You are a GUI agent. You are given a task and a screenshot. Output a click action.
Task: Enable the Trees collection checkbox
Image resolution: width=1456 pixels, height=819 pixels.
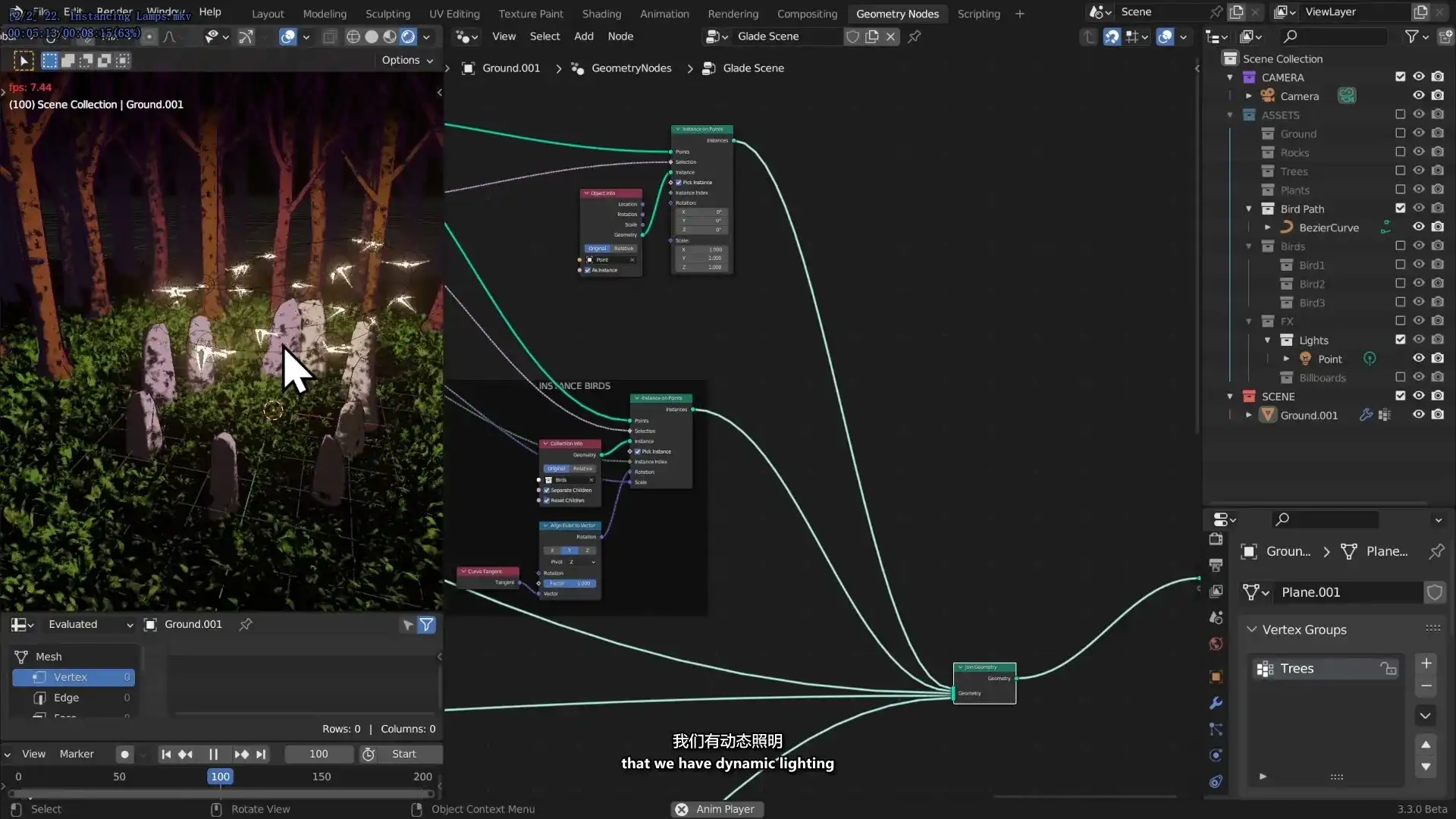click(1400, 171)
